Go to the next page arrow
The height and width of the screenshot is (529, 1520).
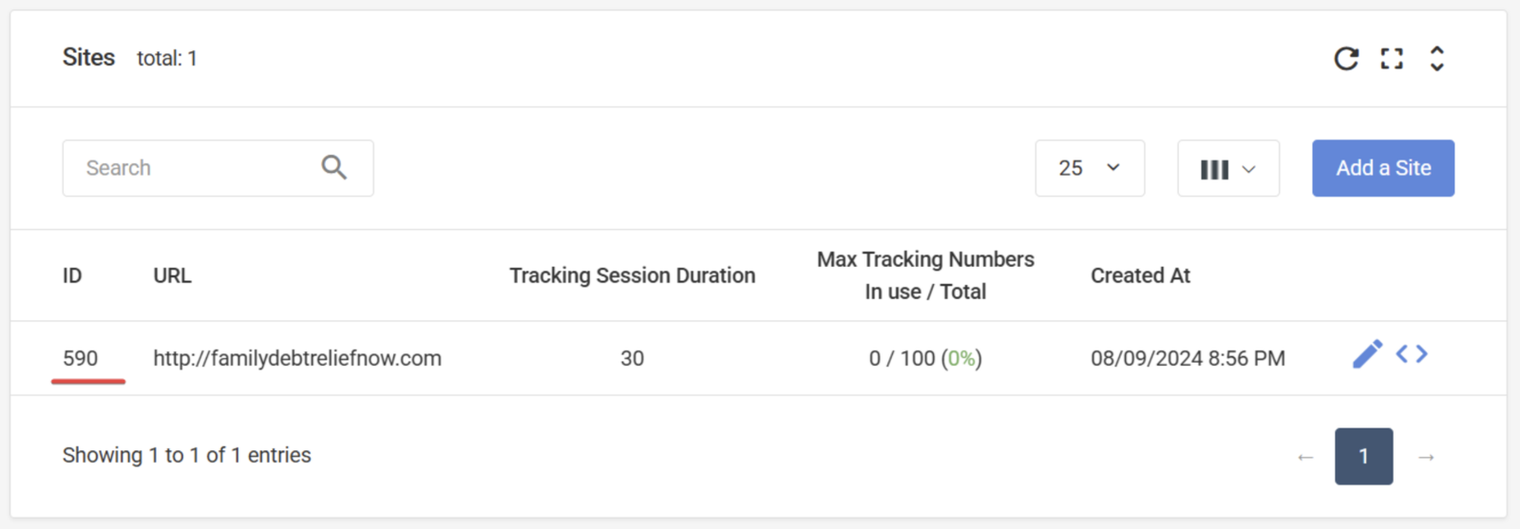pos(1426,457)
